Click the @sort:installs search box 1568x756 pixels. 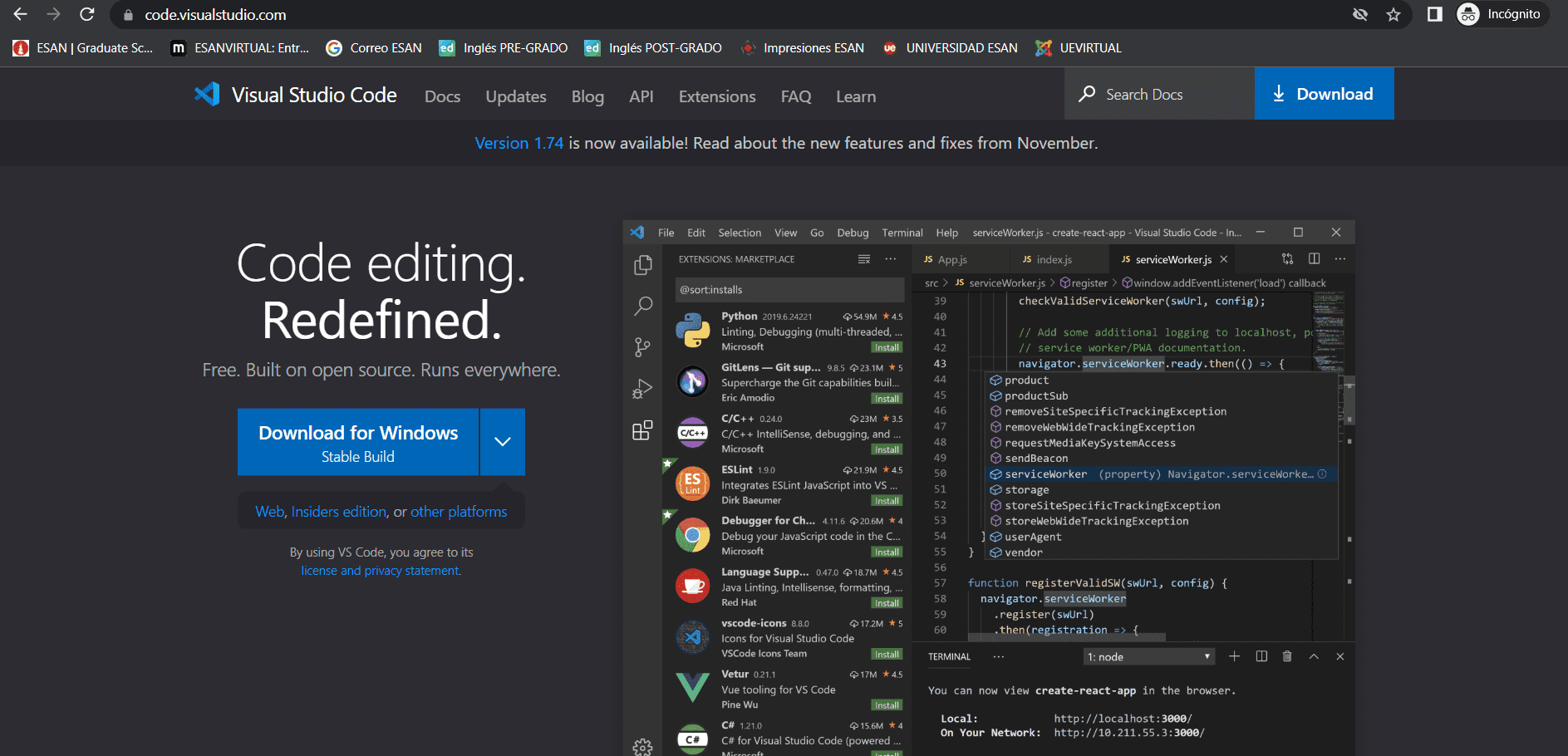tap(789, 290)
